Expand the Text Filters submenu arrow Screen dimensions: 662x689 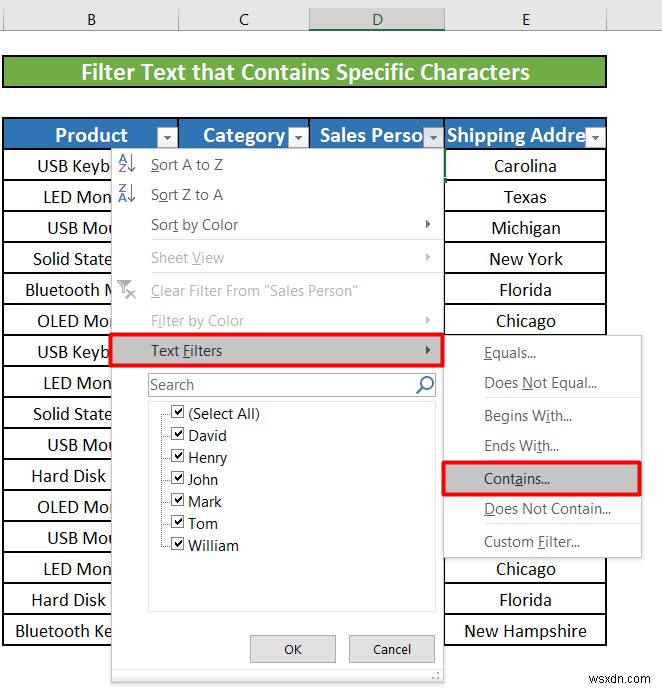427,350
